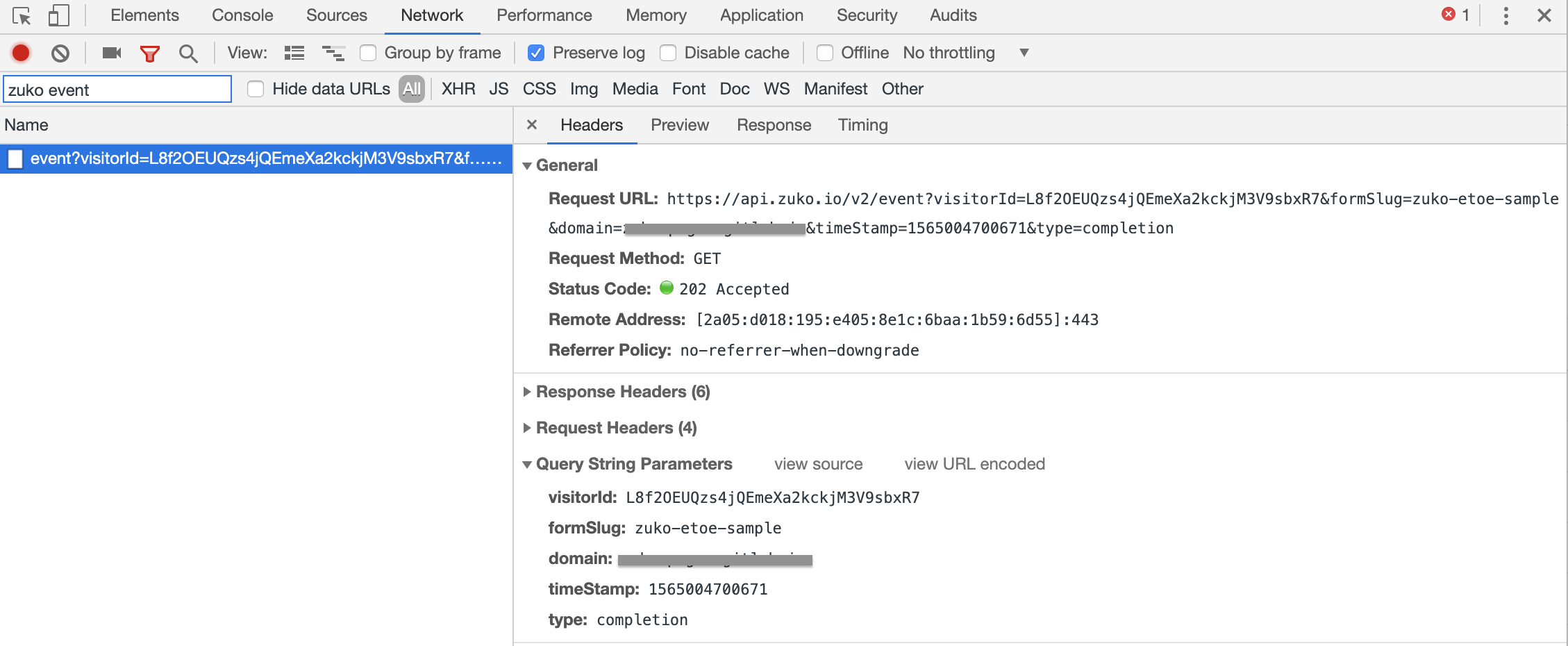Click the Remote Address value
The height and width of the screenshot is (646, 1568).
tap(897, 320)
